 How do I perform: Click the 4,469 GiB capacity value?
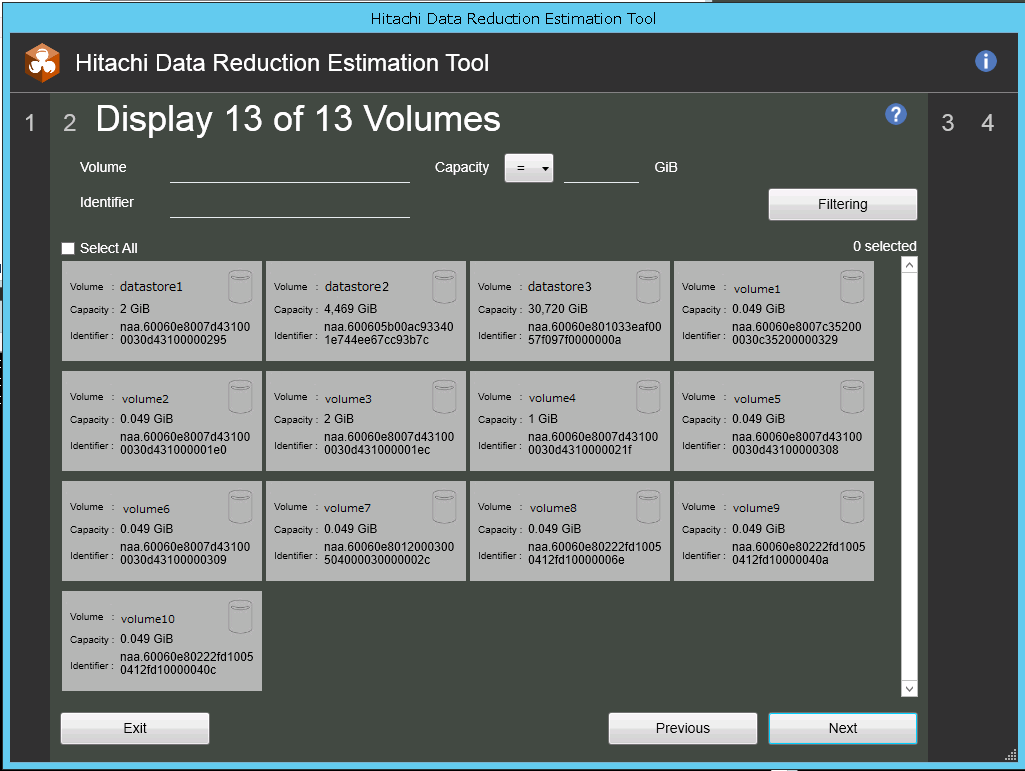point(350,309)
